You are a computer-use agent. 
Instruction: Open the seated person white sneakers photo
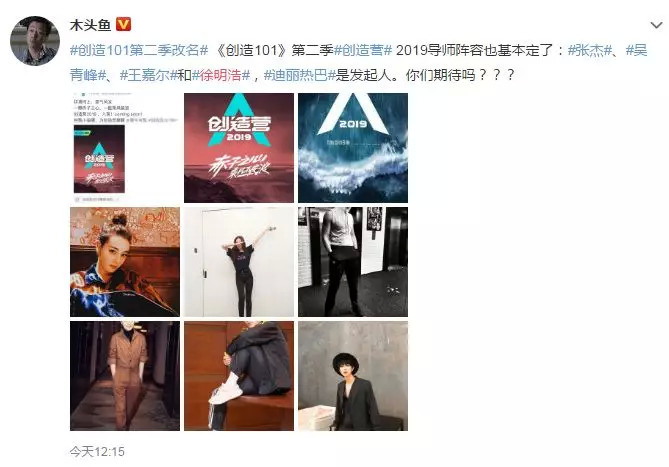coord(239,376)
